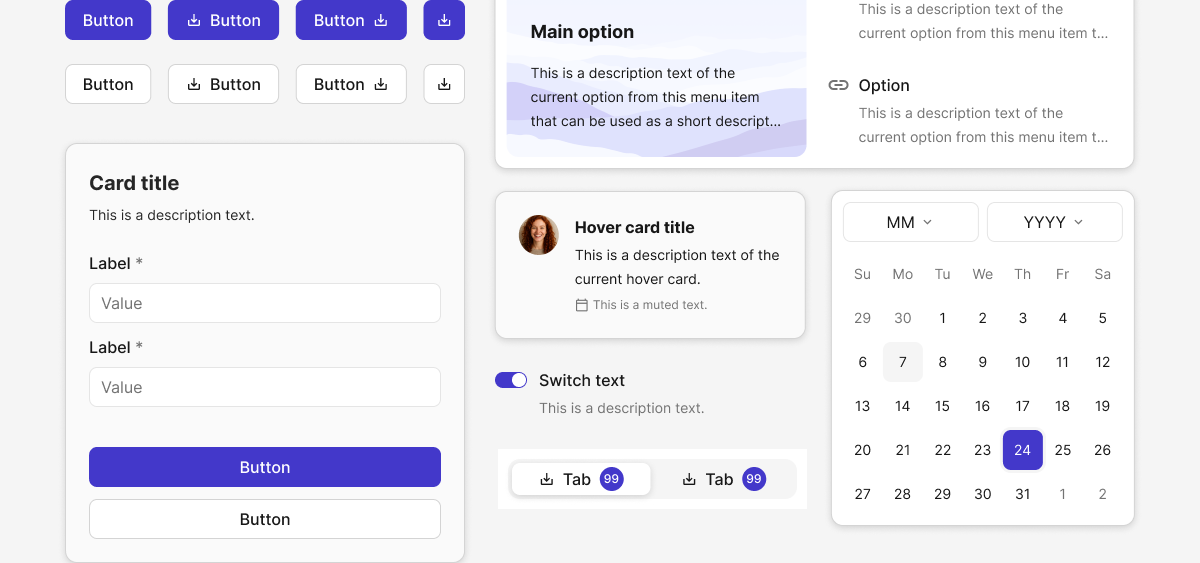
Task: Click the Card title heading
Action: [x=134, y=183]
